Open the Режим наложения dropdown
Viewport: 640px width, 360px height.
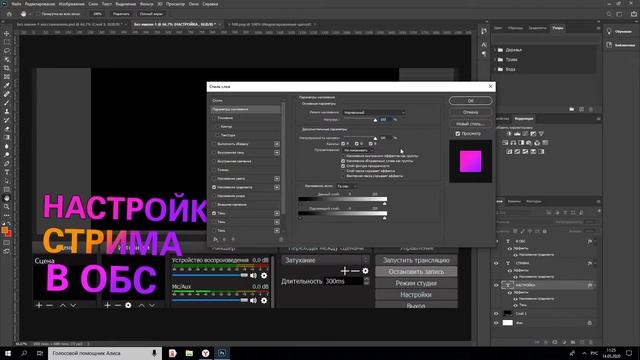[374, 112]
